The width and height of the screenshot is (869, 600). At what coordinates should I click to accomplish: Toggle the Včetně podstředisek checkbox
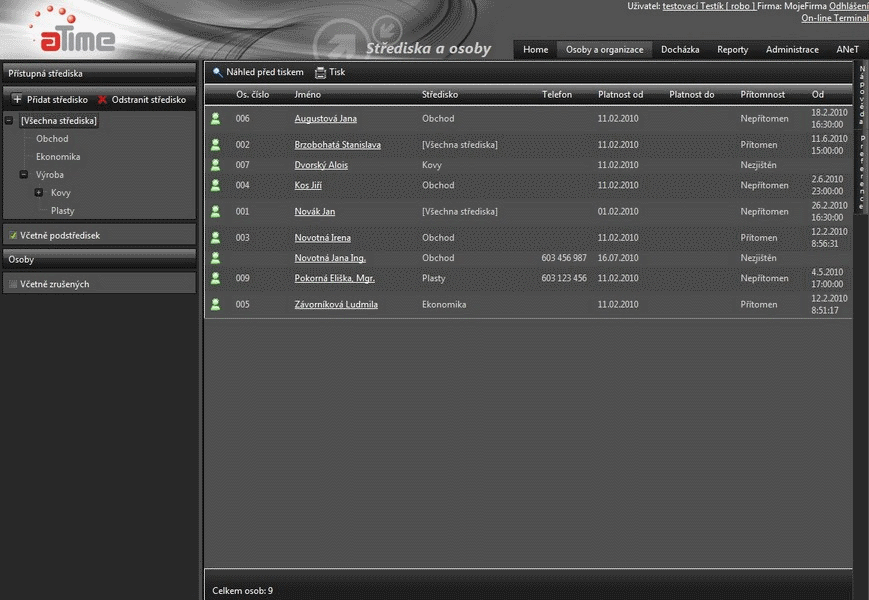coord(13,235)
